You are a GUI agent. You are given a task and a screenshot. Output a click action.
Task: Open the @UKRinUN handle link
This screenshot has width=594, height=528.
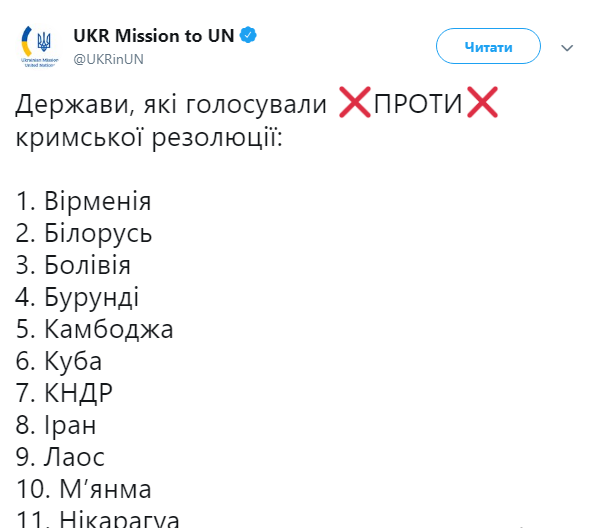[x=108, y=59]
